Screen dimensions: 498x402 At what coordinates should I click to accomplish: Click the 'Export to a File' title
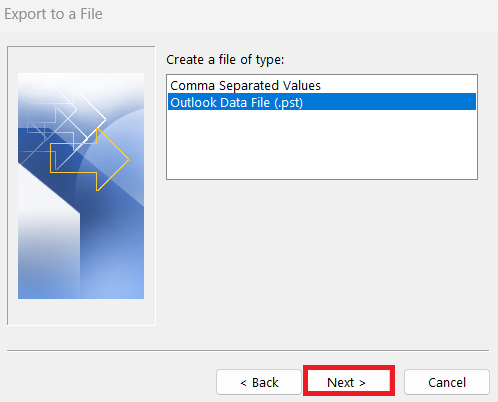(53, 14)
